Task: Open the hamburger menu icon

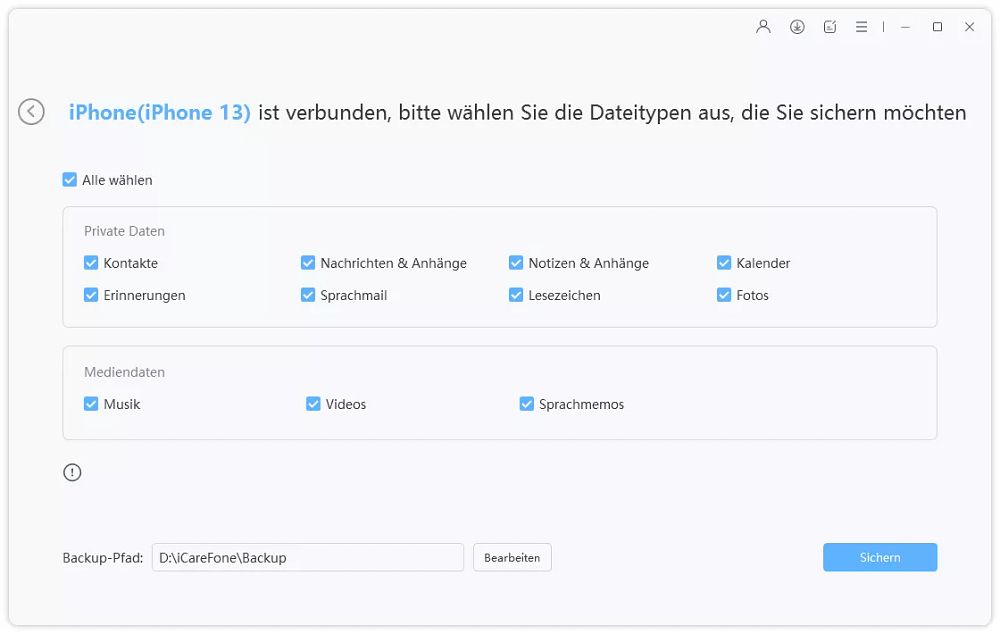Action: click(x=861, y=27)
